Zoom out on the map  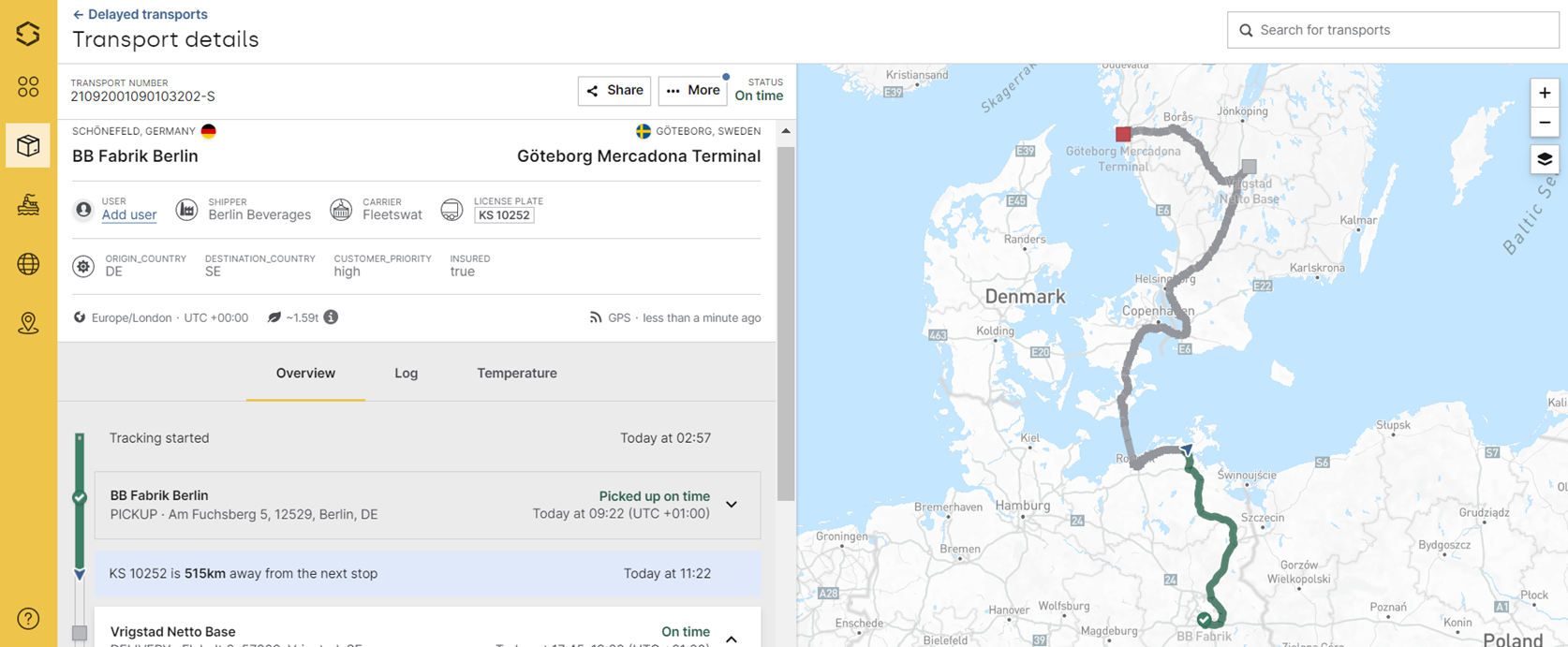point(1545,123)
